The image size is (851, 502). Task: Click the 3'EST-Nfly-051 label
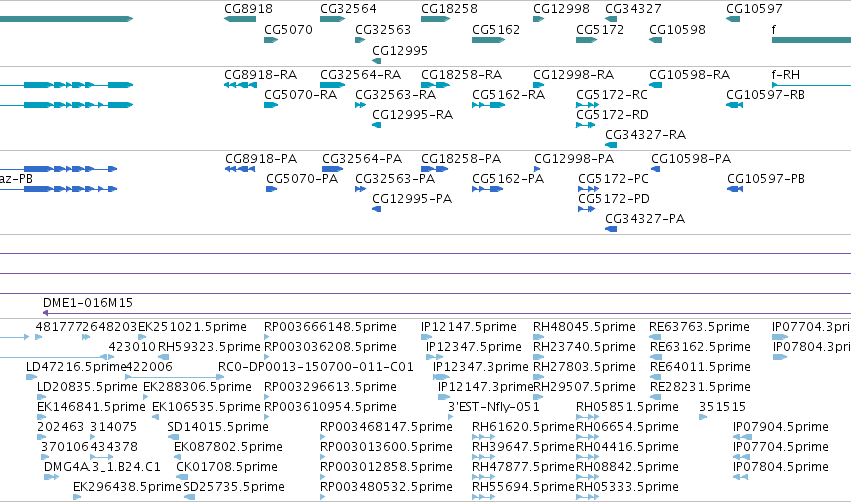click(493, 406)
